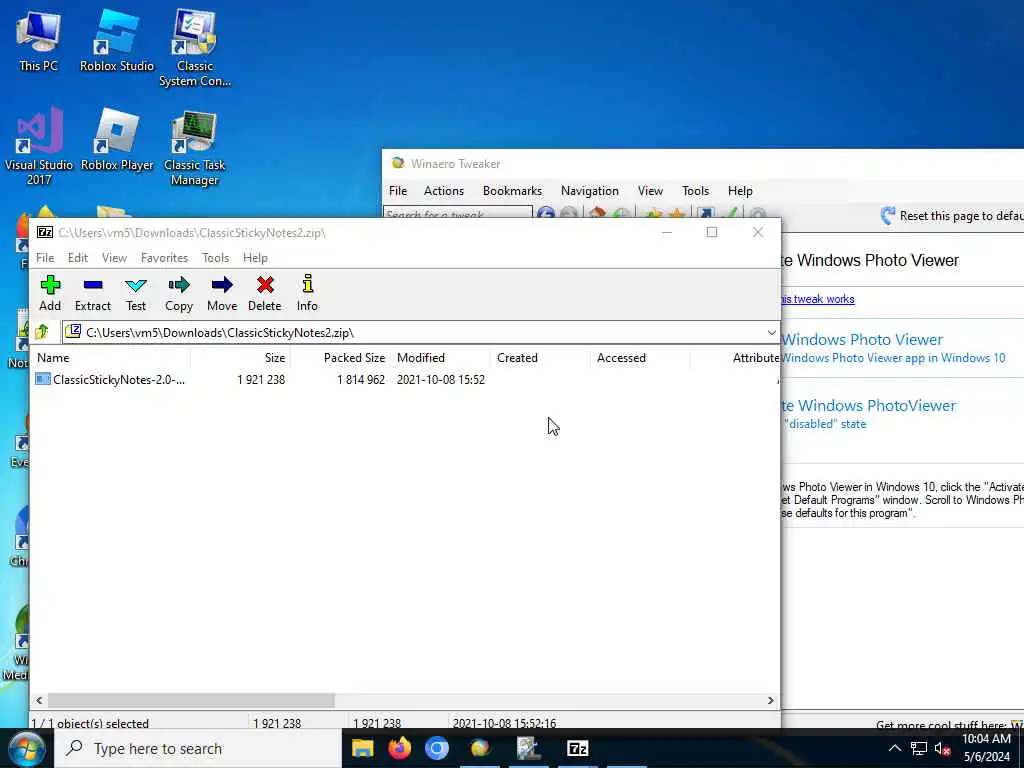1024x768 pixels.
Task: Open the Tools menu in Winaero Tweaker
Action: click(696, 191)
